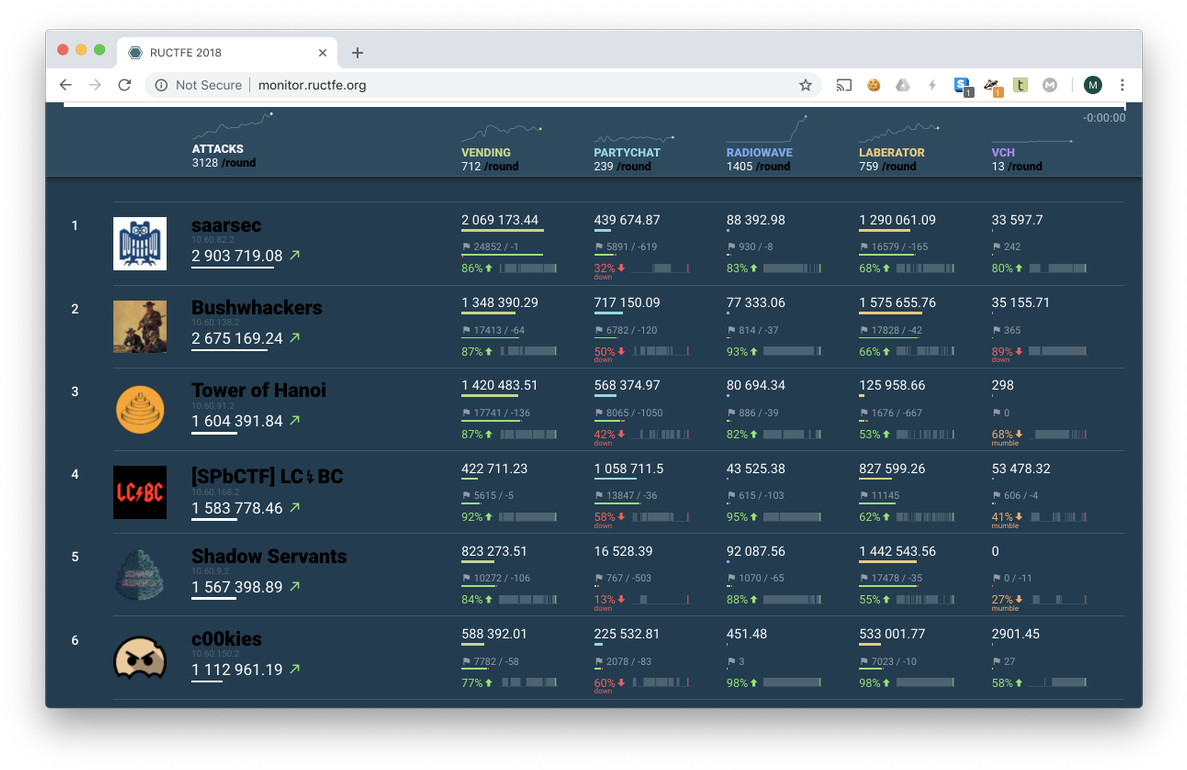This screenshot has width=1187, height=770.
Task: Click the Google Drive extension icon
Action: 902,85
